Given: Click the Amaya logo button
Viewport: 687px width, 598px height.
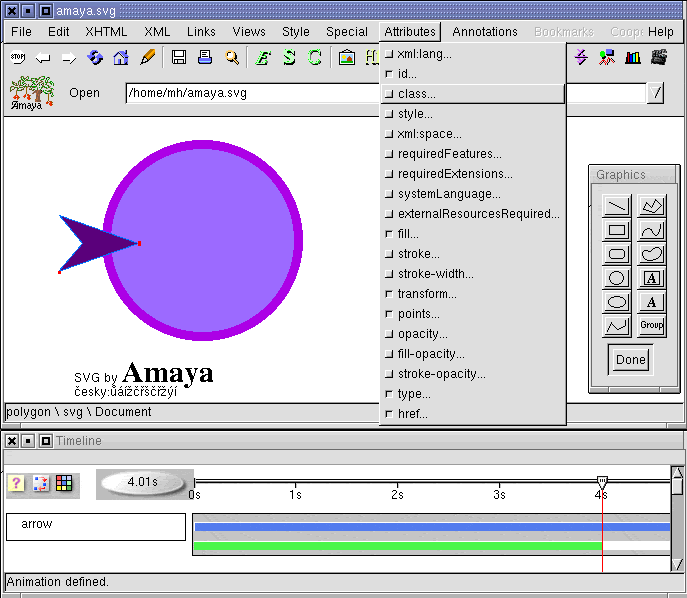Looking at the screenshot, I should 32,92.
